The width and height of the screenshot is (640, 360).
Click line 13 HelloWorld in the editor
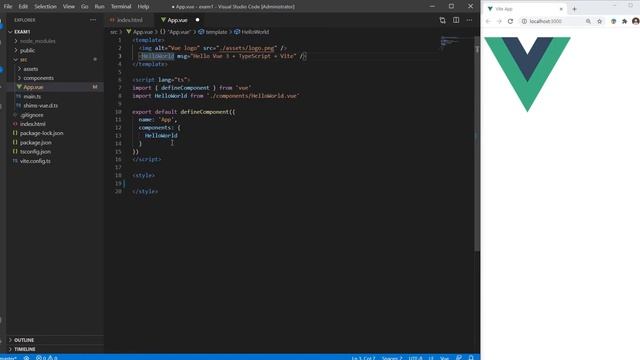[161, 136]
